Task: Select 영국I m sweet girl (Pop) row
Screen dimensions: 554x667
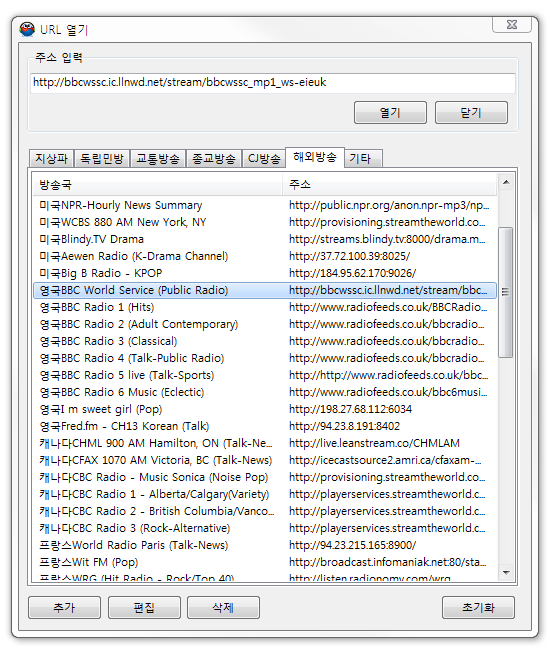Action: (x=265, y=410)
